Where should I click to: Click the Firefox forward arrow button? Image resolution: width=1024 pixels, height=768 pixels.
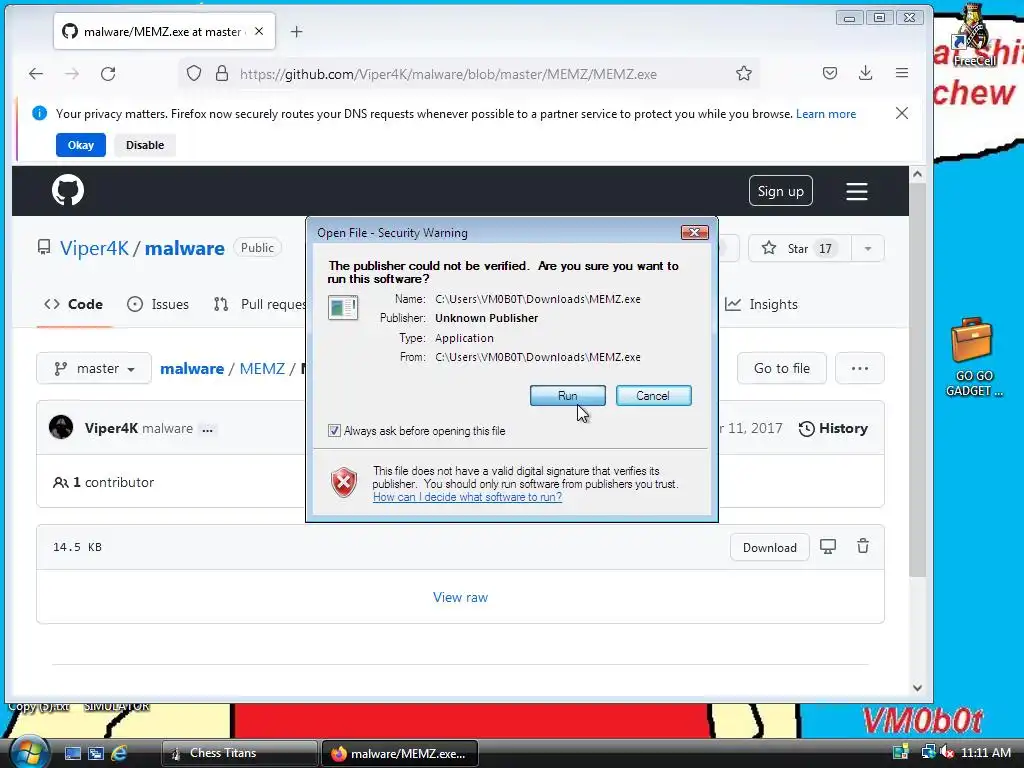(72, 74)
